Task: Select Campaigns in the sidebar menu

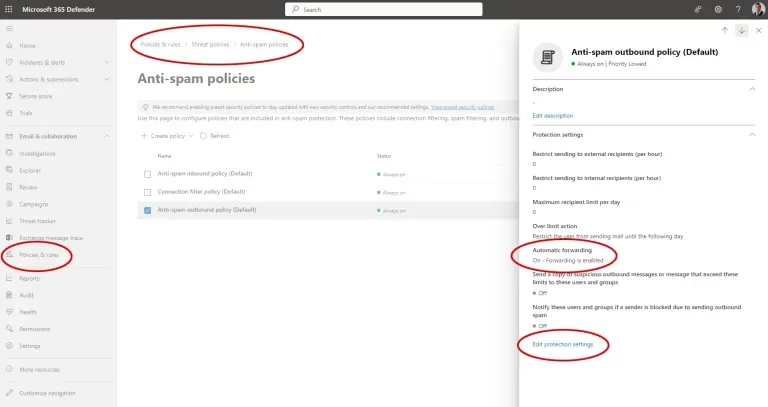Action: coord(34,204)
